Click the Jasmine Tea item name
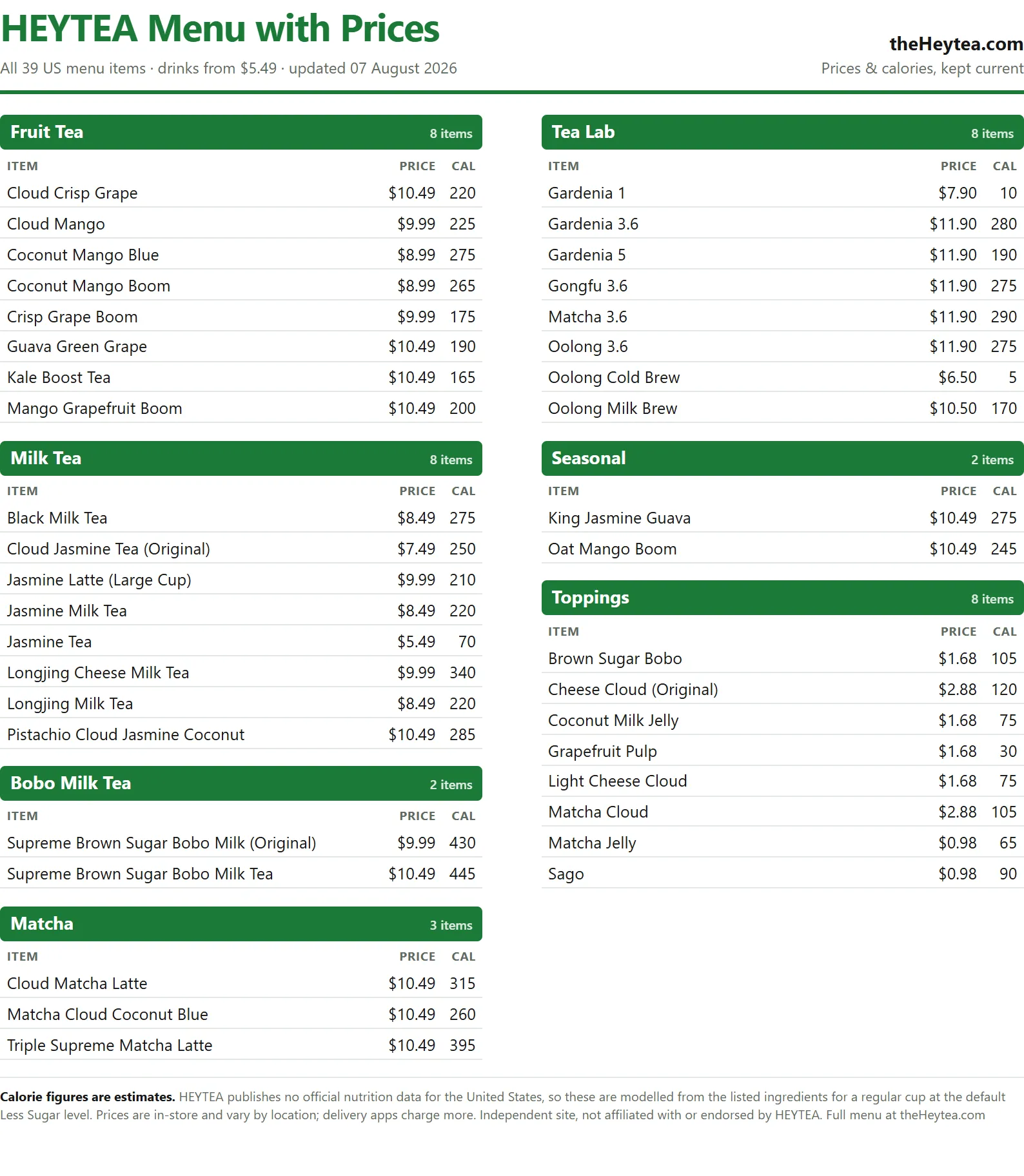The image size is (1024, 1176). coord(50,642)
